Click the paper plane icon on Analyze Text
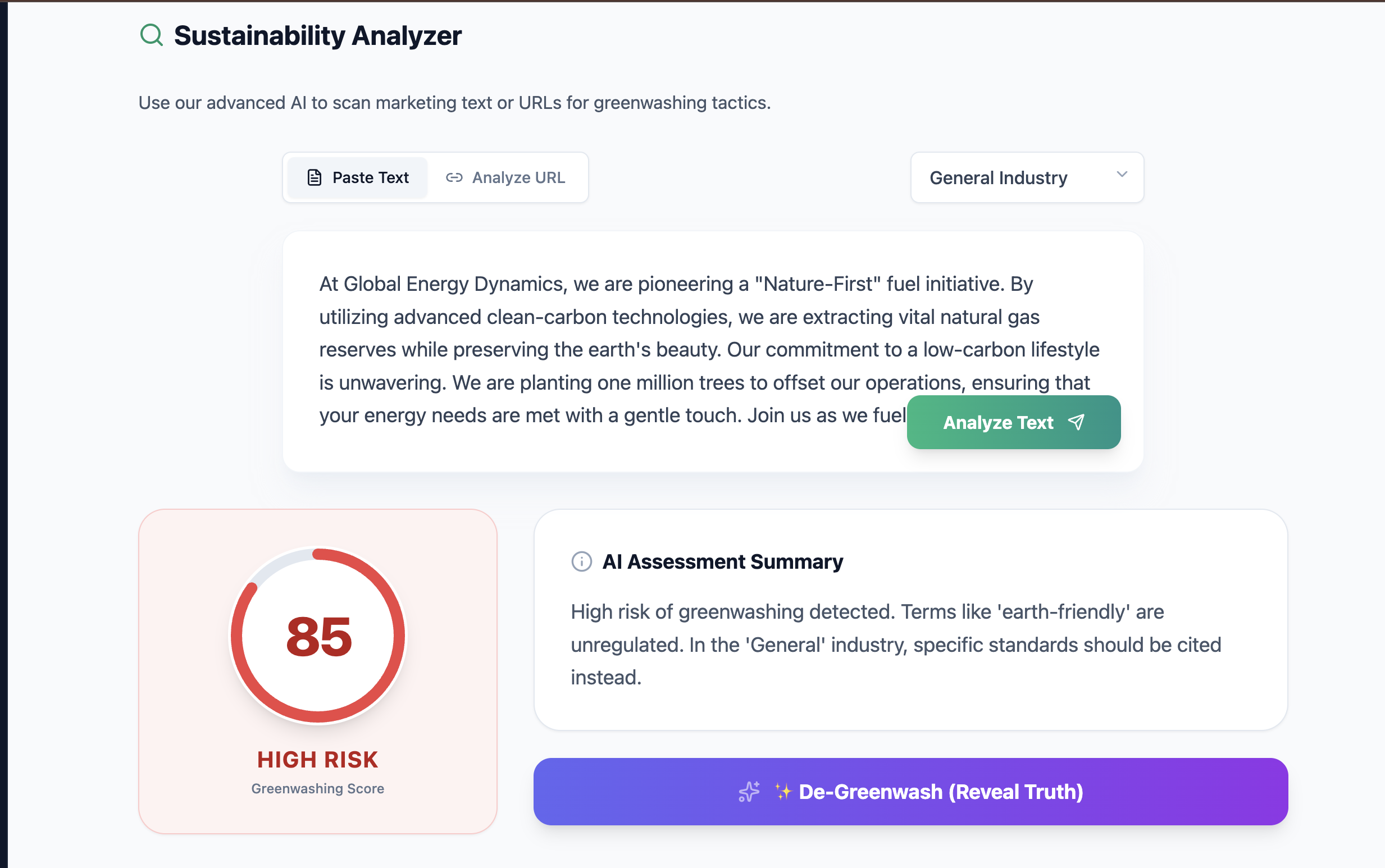Screen dimensions: 1385x868 (x=1076, y=422)
